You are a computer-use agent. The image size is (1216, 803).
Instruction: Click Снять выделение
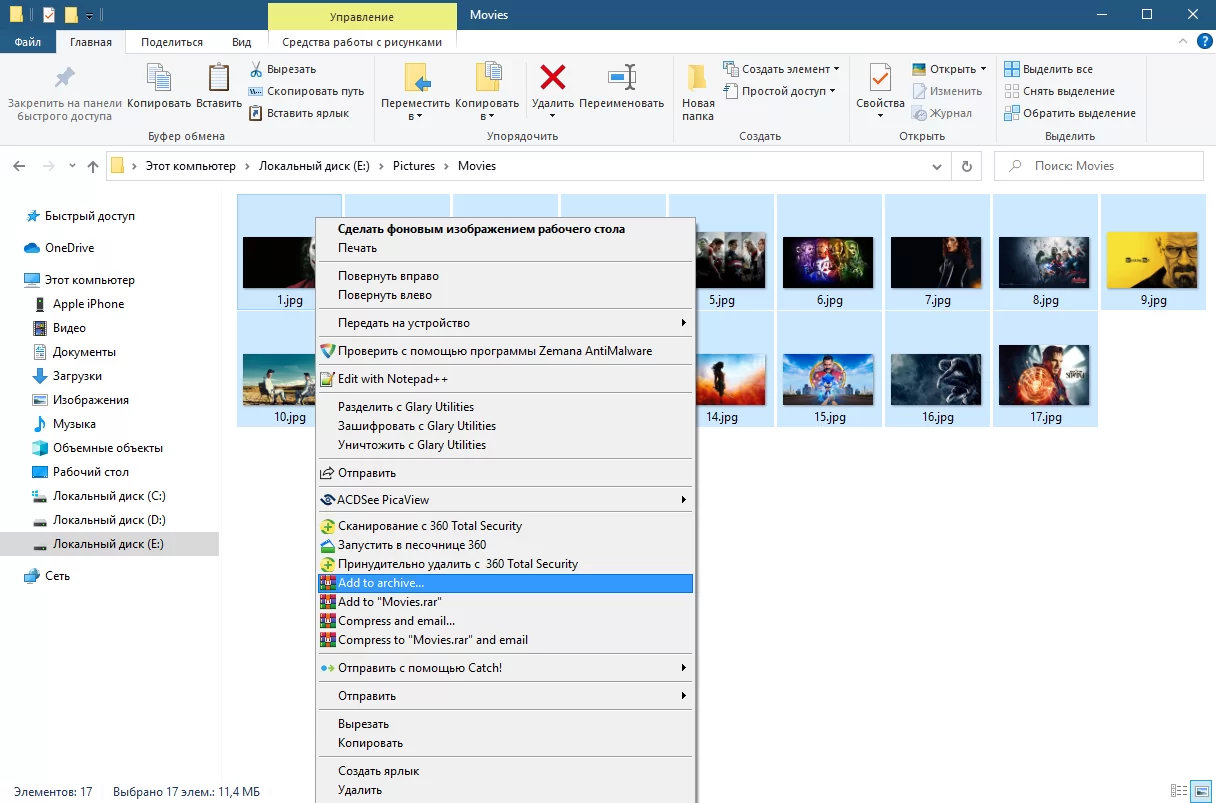(x=1059, y=91)
